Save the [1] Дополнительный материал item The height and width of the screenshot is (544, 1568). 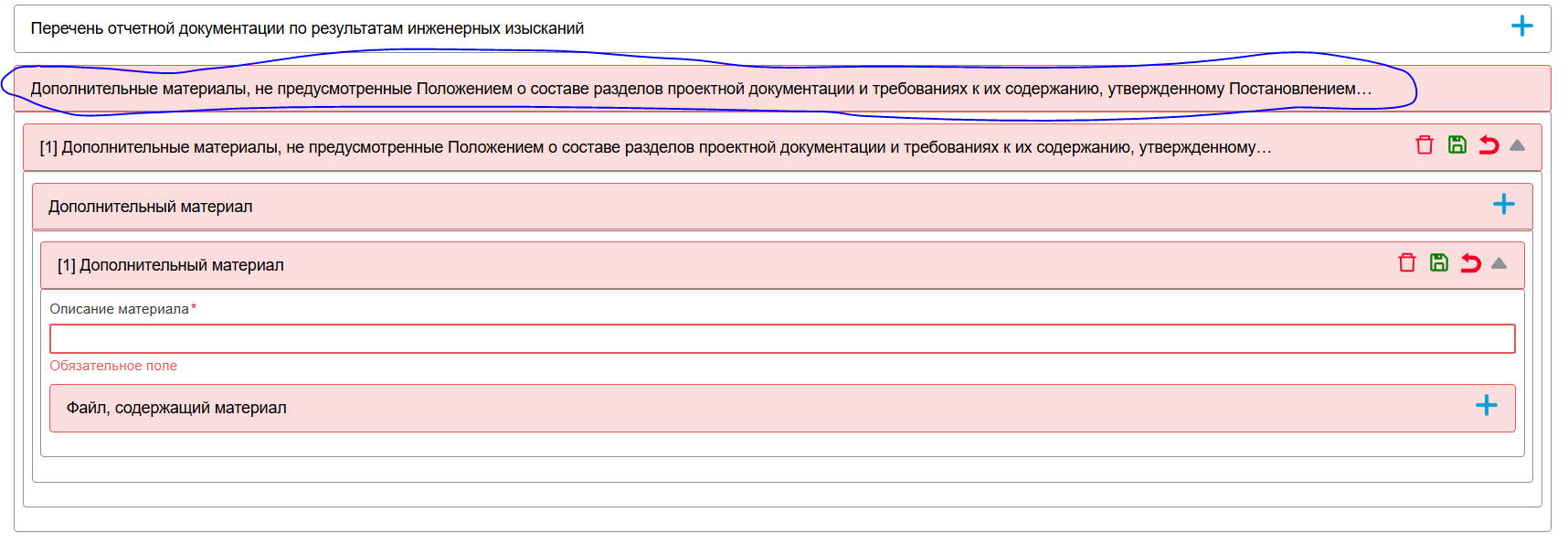click(x=1438, y=263)
